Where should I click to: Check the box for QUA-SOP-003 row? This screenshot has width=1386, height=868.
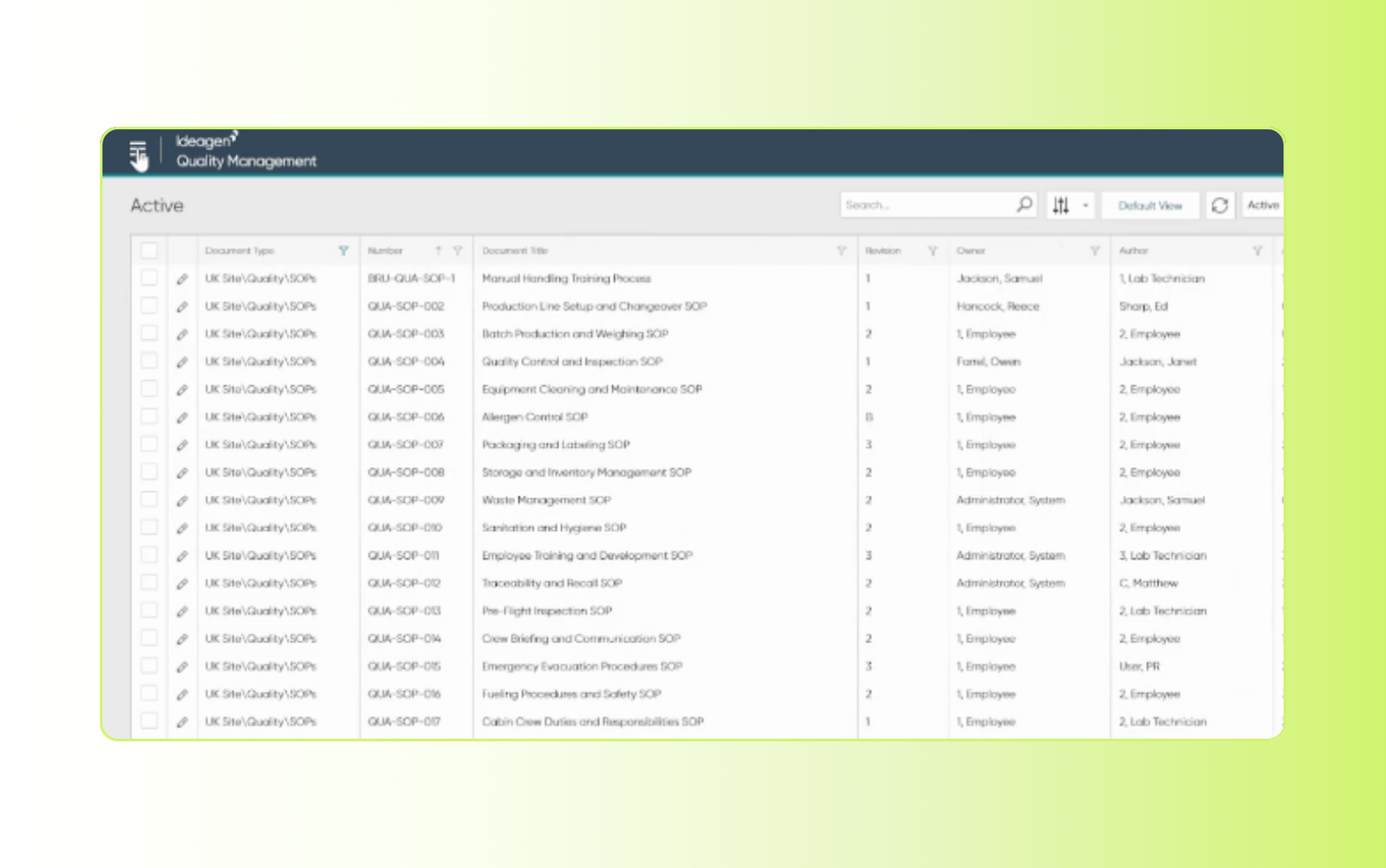(149, 333)
